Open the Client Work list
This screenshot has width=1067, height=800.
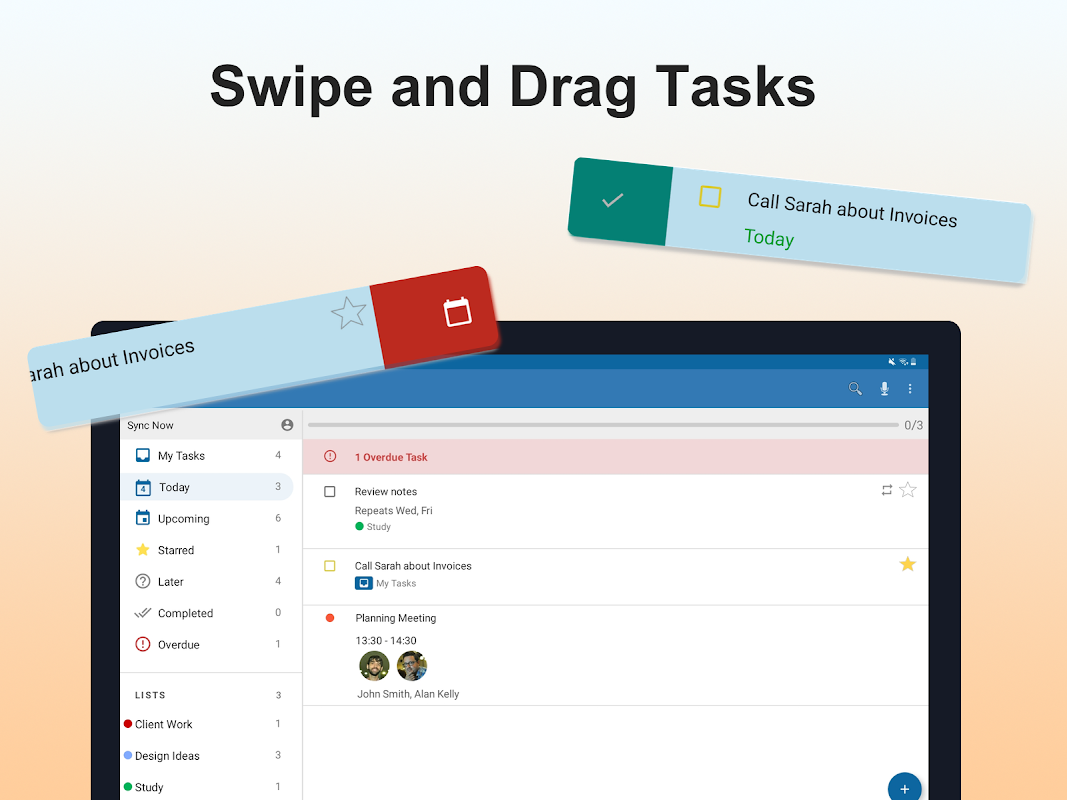[x=164, y=723]
